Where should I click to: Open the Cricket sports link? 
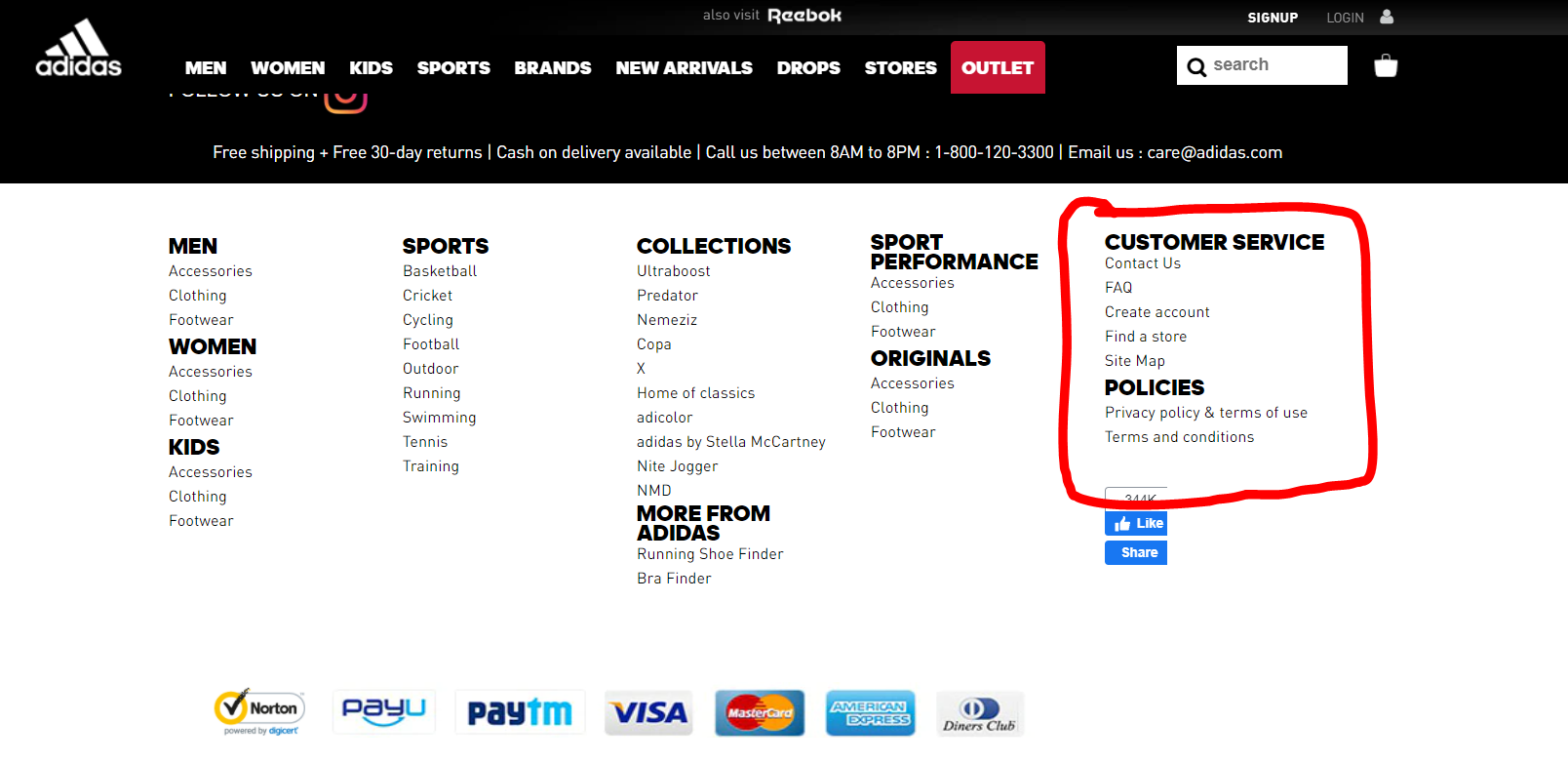(x=428, y=296)
